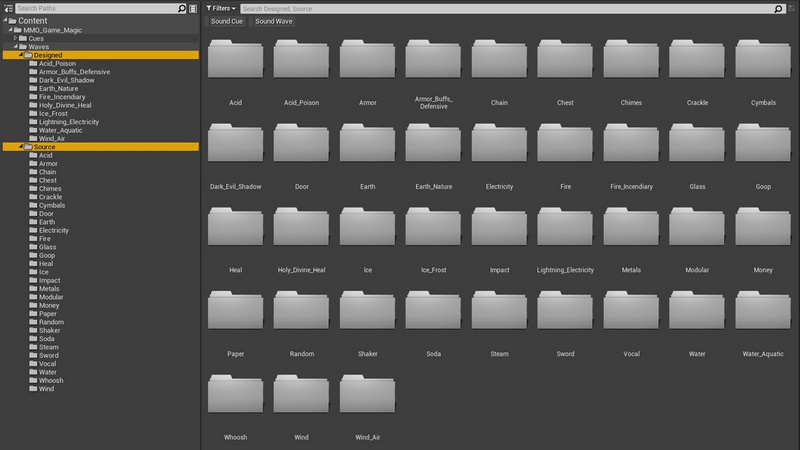Click the save search icon at far right
The width and height of the screenshot is (800, 450).
coord(792,8)
